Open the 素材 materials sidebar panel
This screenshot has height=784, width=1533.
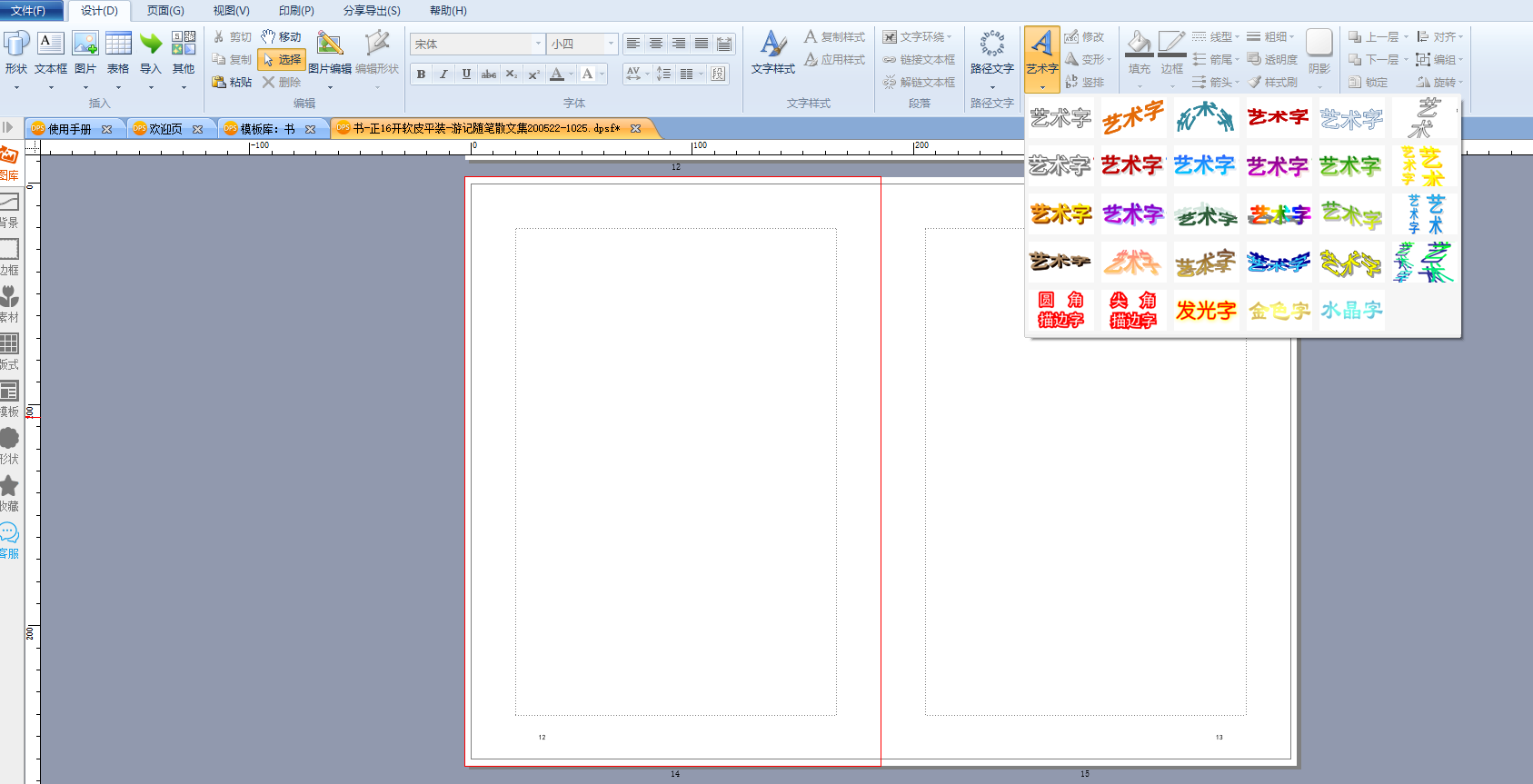(9, 303)
